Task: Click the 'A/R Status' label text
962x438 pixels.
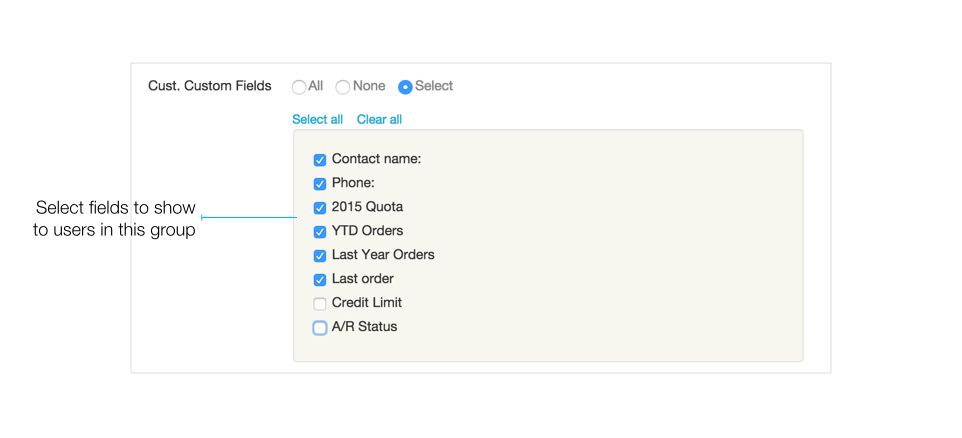Action: (364, 326)
